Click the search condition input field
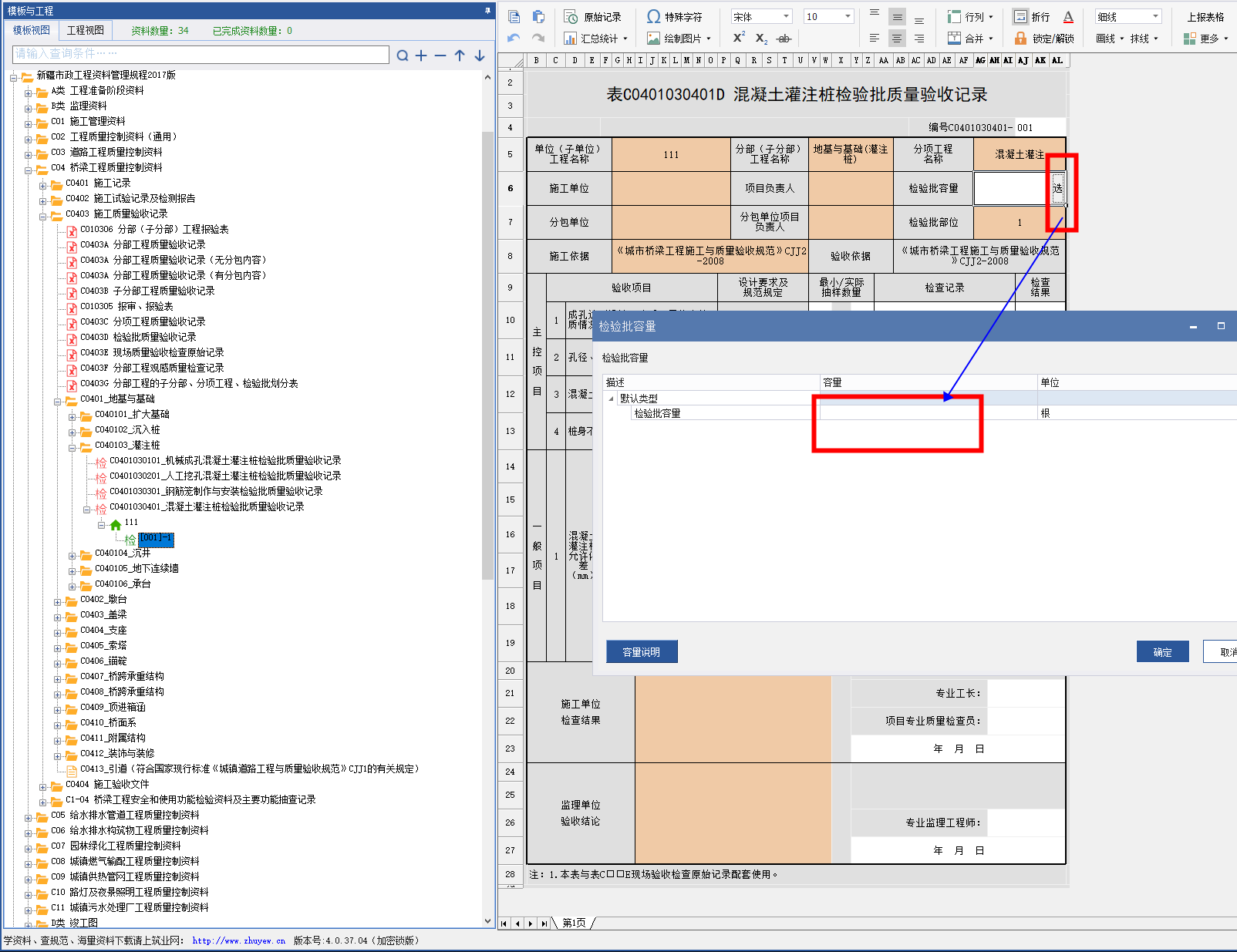 coord(201,54)
